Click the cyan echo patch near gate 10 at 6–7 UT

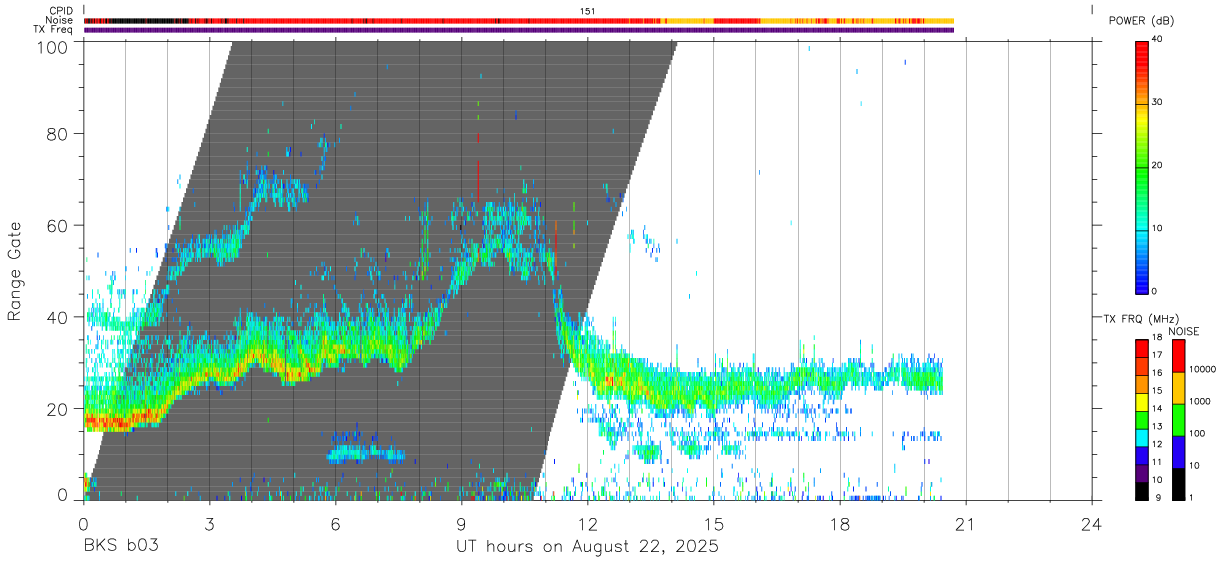[x=366, y=453]
